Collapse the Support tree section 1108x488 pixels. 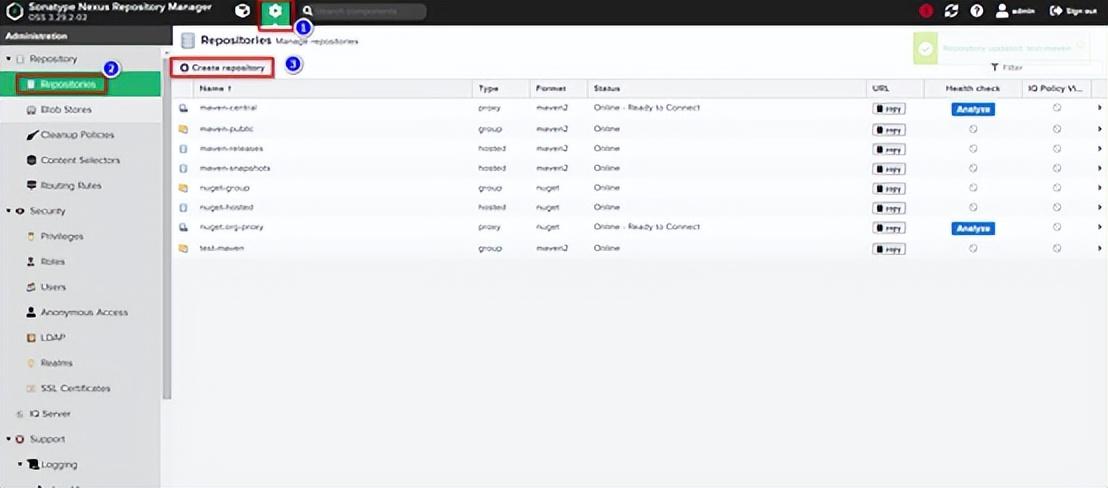point(8,439)
